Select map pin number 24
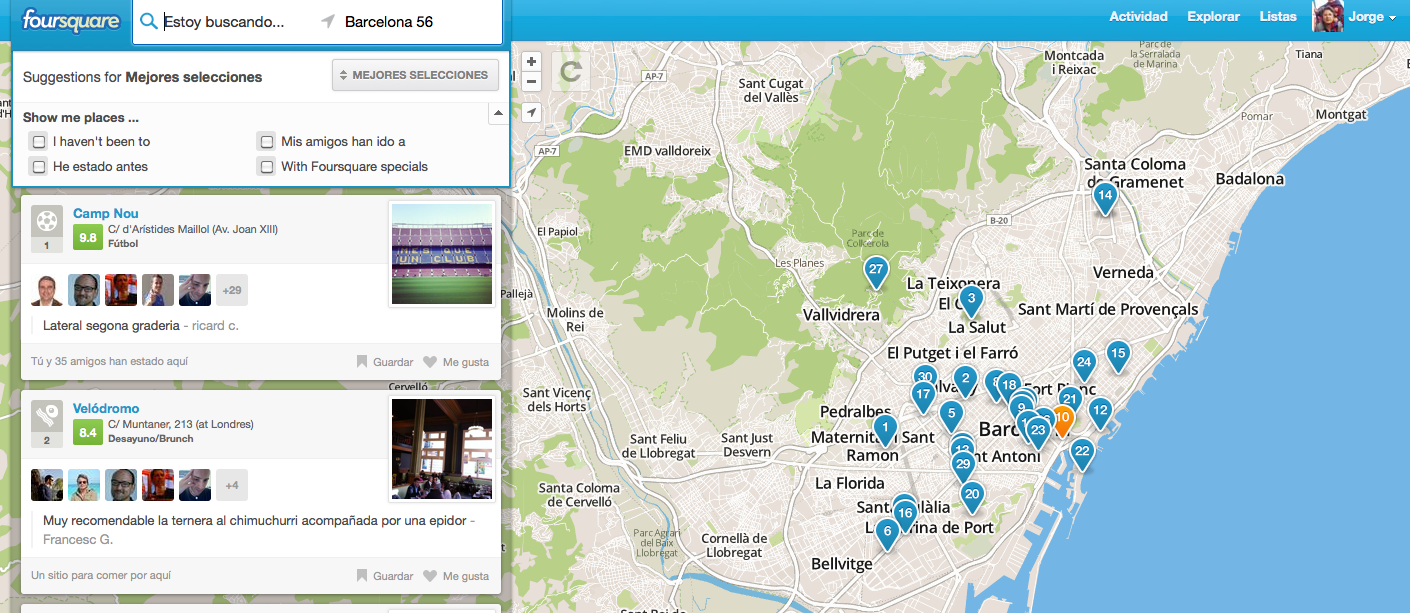1410x613 pixels. click(1084, 363)
